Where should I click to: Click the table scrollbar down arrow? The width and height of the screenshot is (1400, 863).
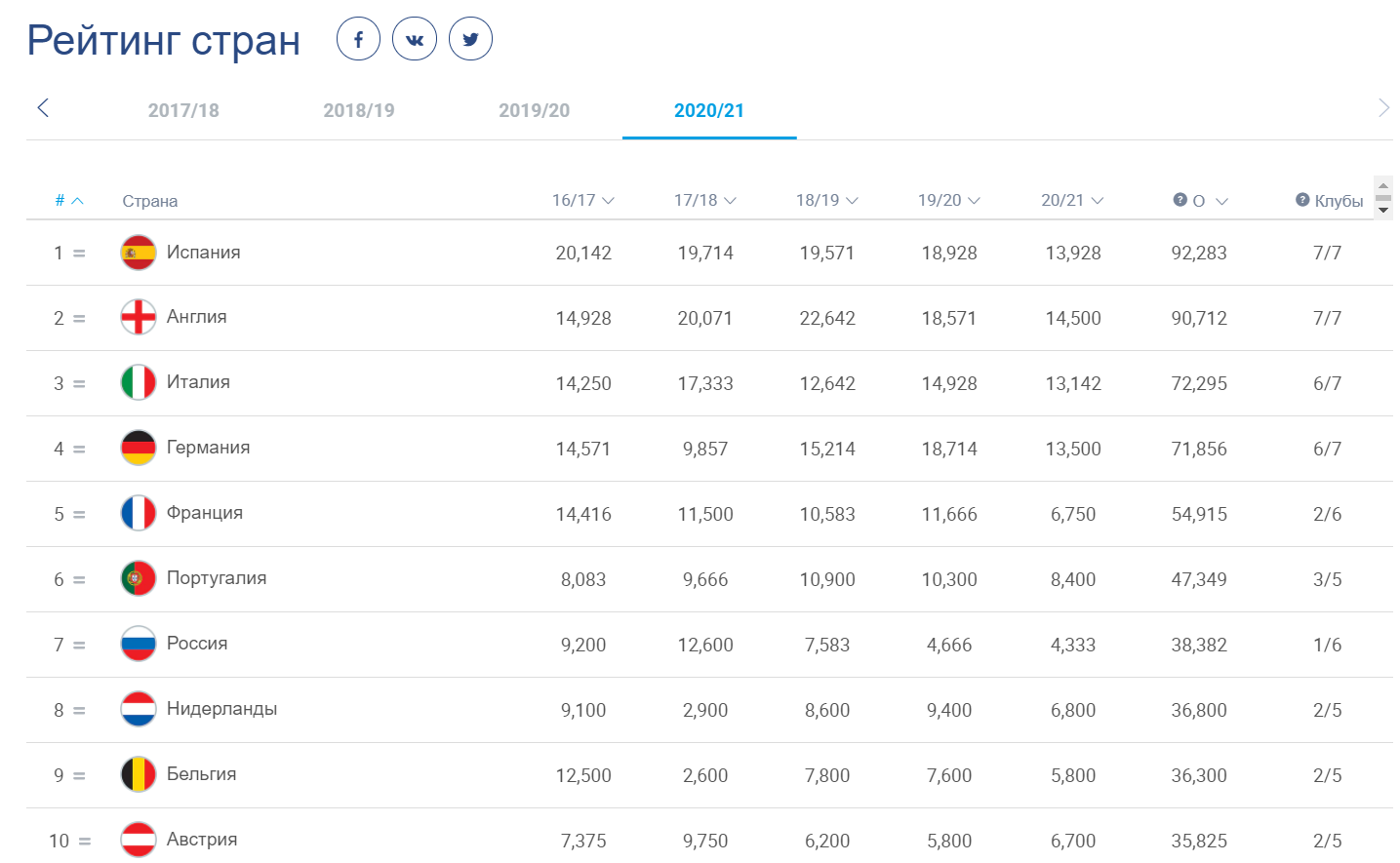tap(1383, 211)
